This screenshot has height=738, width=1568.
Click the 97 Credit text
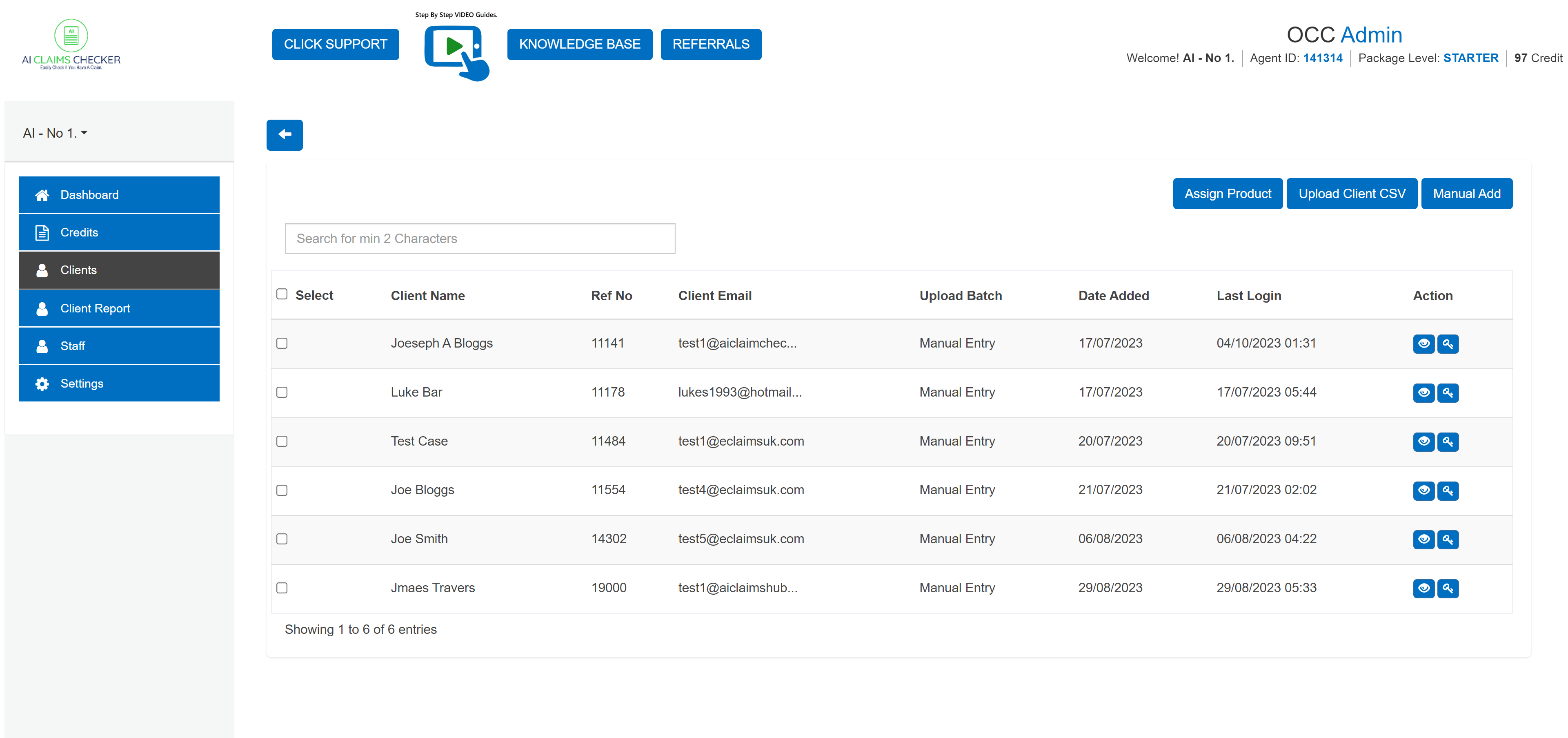[1537, 58]
